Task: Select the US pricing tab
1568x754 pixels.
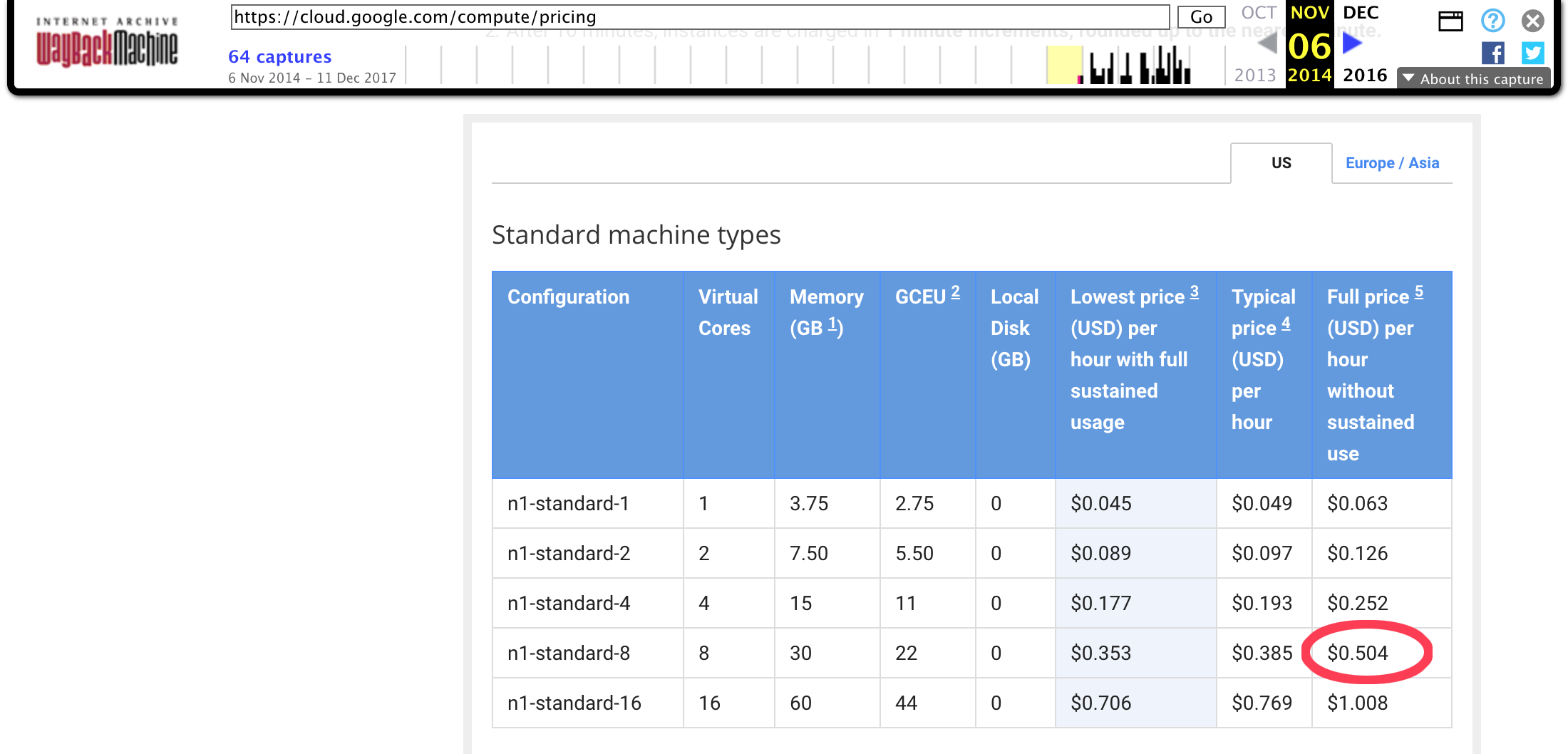Action: pyautogui.click(x=1281, y=163)
